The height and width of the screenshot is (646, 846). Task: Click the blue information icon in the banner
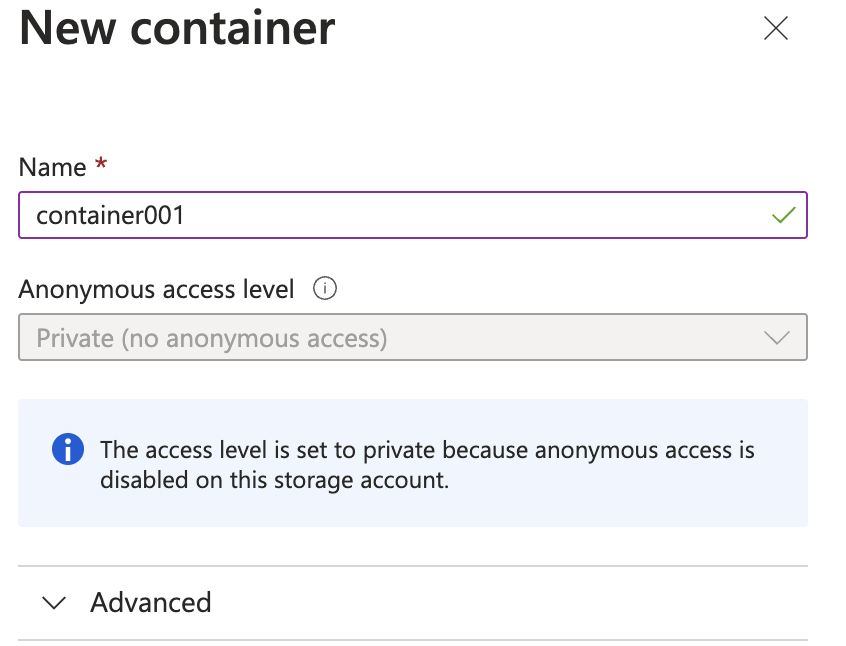(68, 449)
